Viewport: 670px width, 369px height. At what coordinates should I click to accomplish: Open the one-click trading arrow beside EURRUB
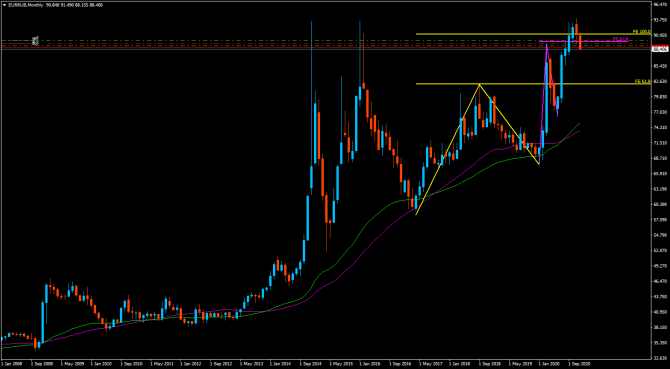tap(4, 5)
